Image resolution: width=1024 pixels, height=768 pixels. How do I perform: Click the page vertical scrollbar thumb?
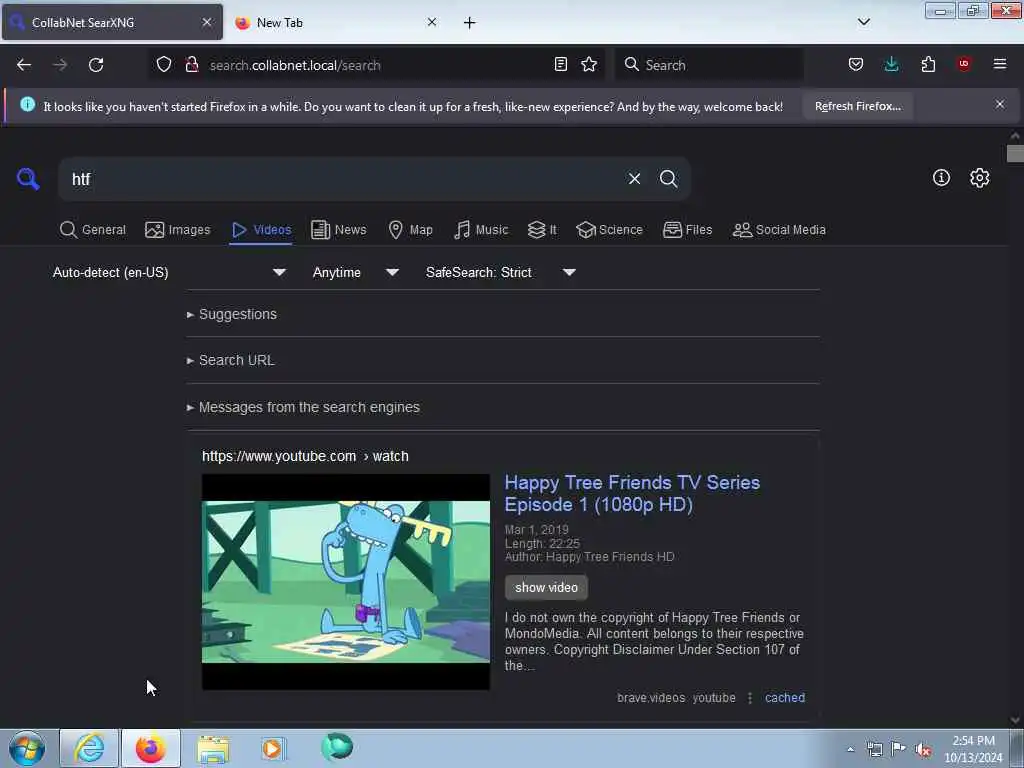point(1014,153)
